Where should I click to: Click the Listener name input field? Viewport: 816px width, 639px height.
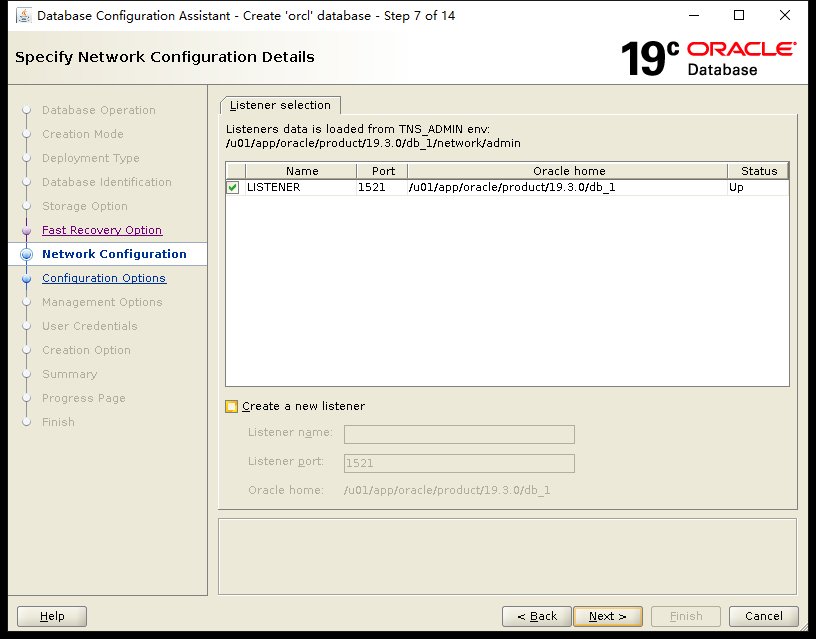click(459, 434)
